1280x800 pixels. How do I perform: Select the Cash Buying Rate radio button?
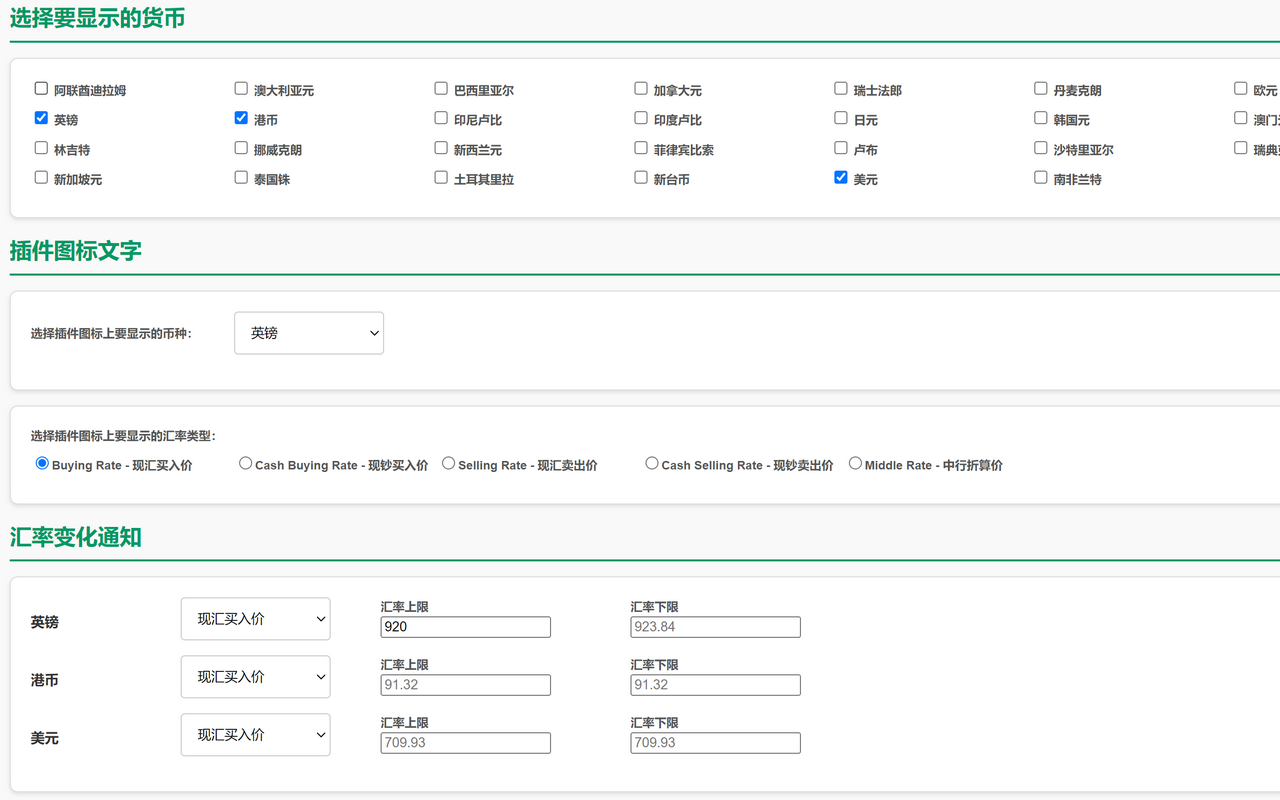[x=245, y=462]
